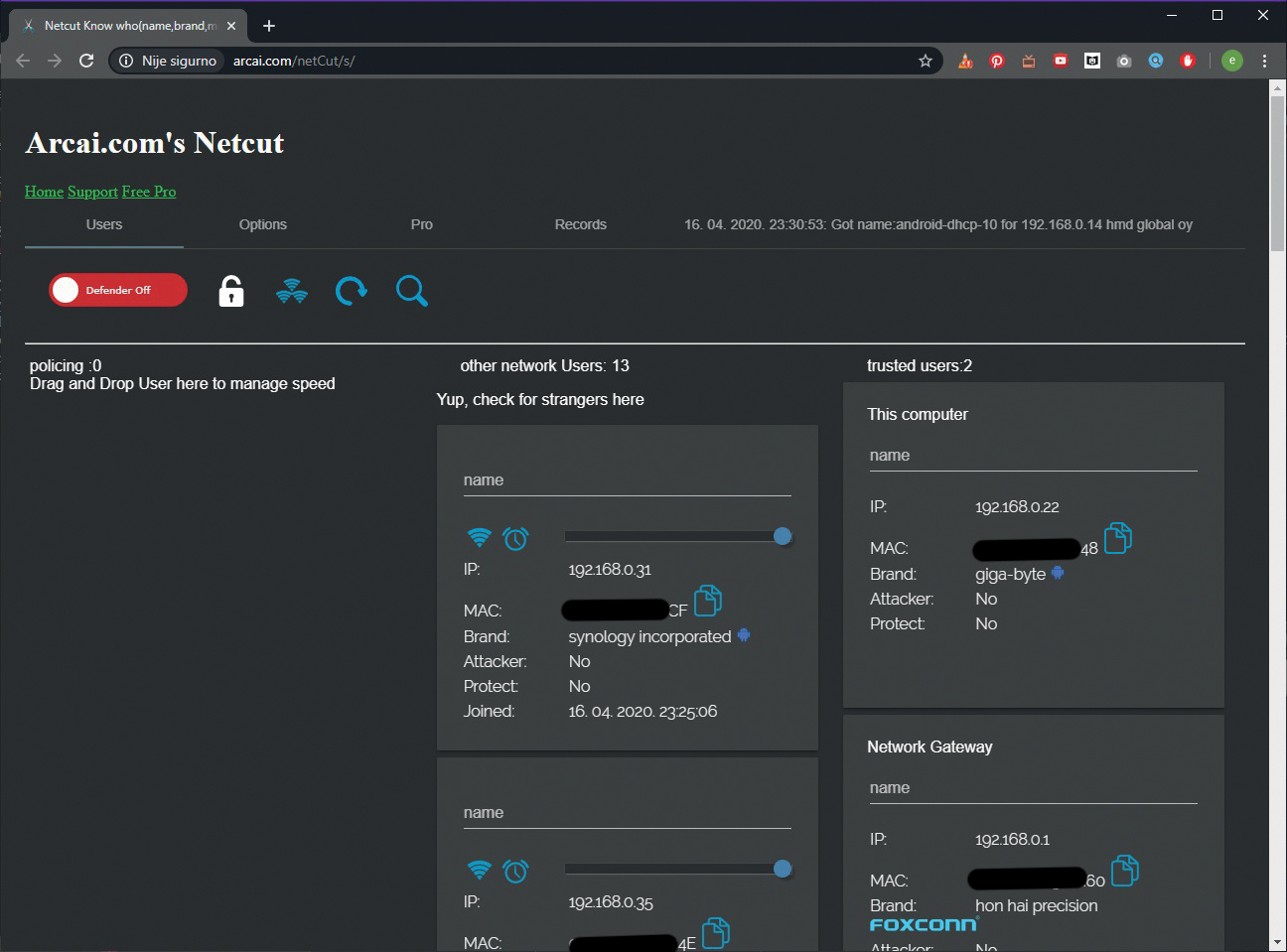Bookmark this page with the star icon
Viewport: 1287px width, 952px height.
pyautogui.click(x=926, y=61)
